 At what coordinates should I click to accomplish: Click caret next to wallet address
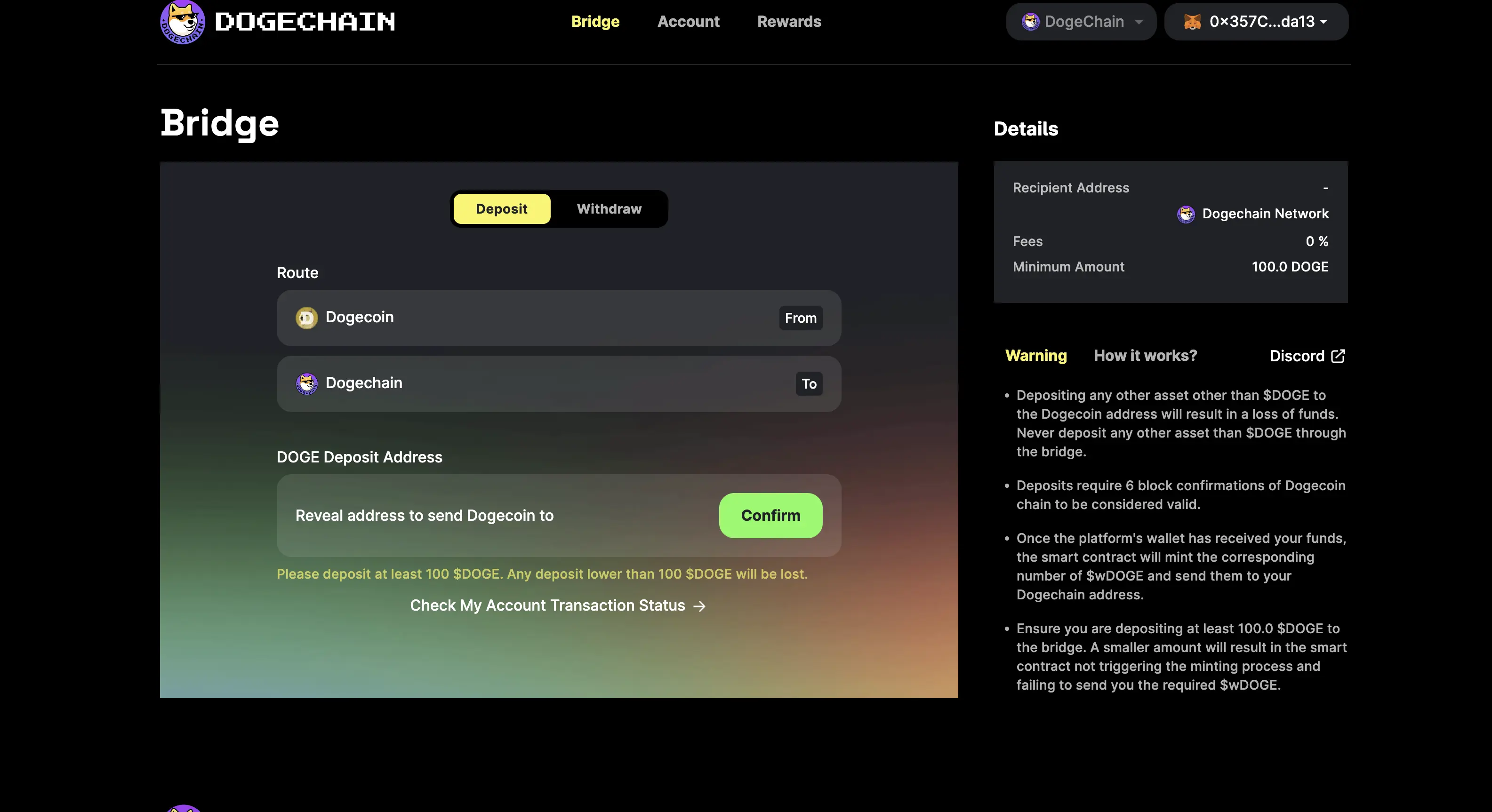pyautogui.click(x=1324, y=22)
